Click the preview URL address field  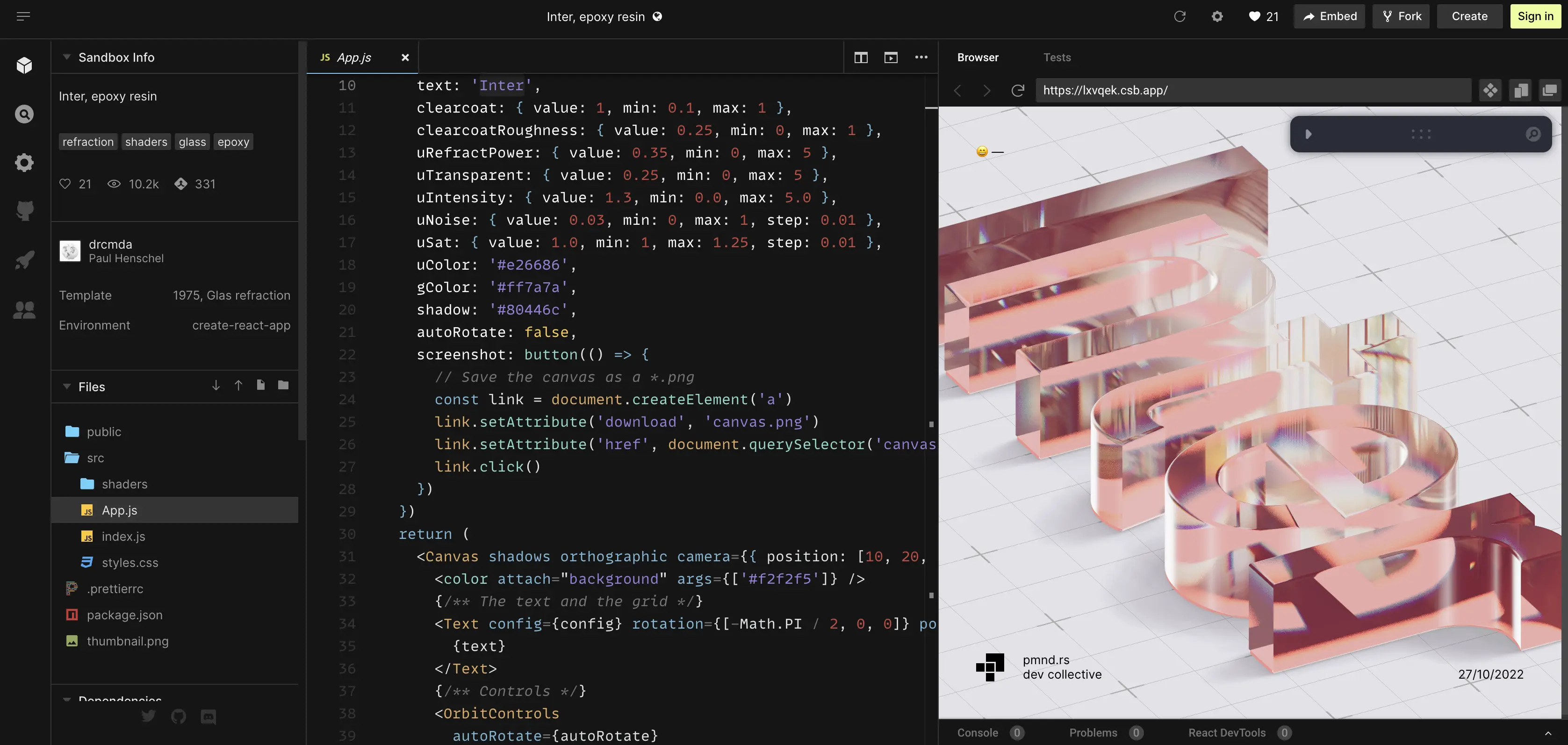pos(1253,91)
